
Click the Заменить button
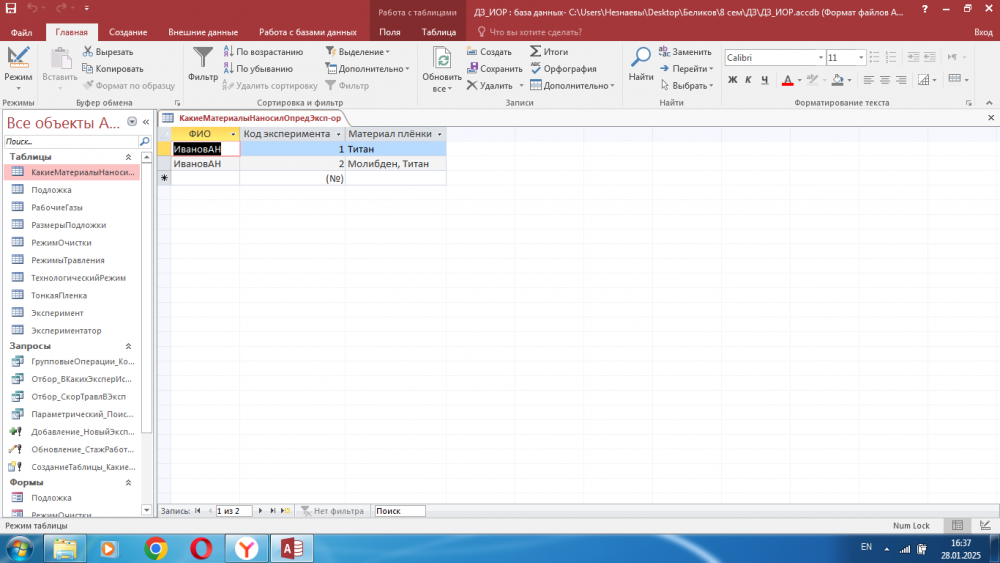pos(684,51)
